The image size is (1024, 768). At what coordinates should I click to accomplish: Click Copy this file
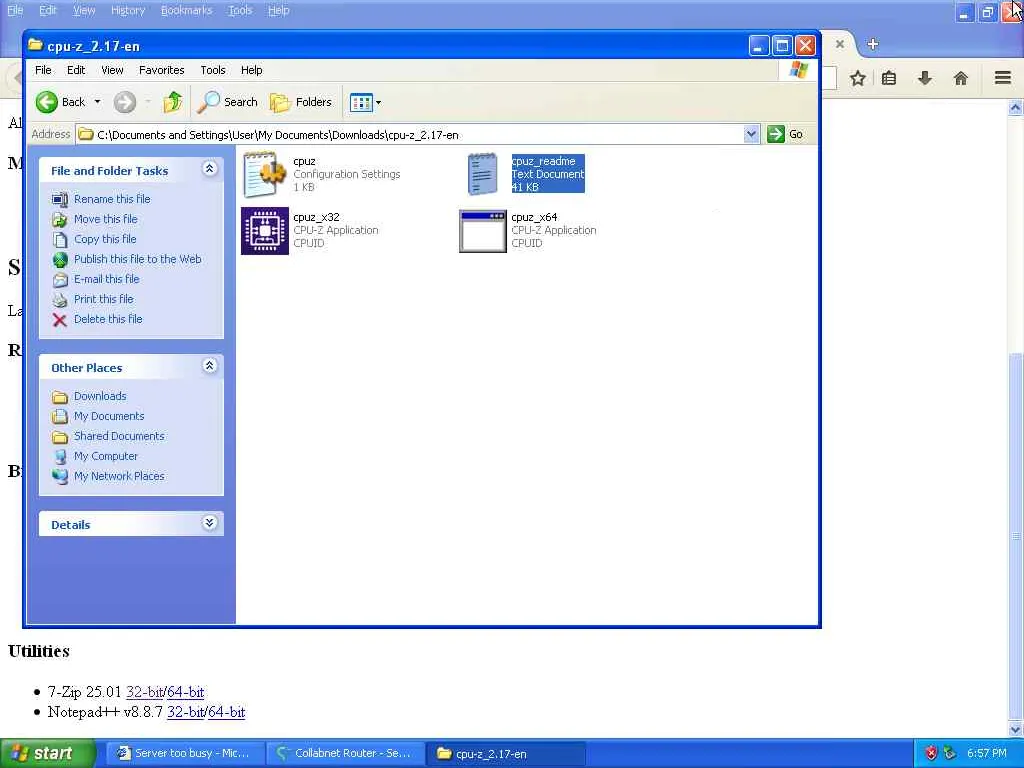click(104, 239)
